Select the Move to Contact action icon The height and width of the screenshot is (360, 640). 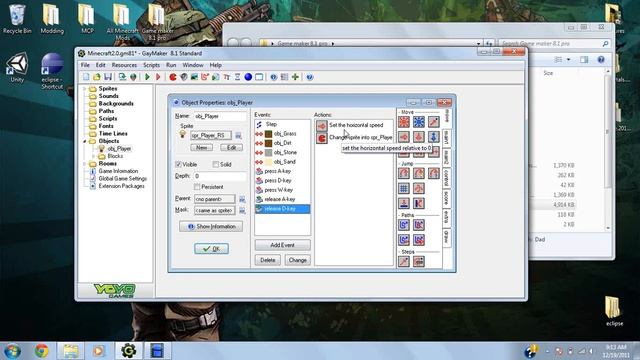pyautogui.click(x=404, y=203)
